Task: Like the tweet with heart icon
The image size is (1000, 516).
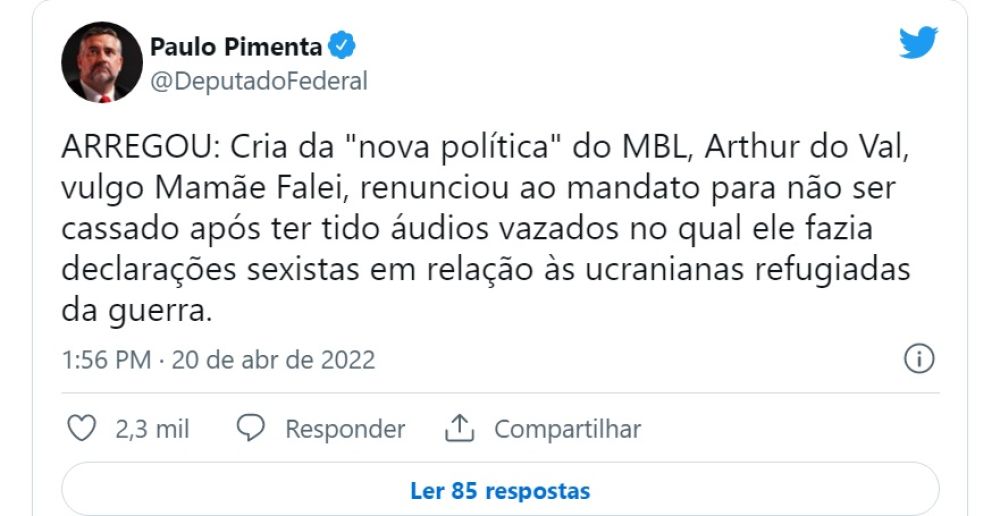Action: click(x=80, y=429)
